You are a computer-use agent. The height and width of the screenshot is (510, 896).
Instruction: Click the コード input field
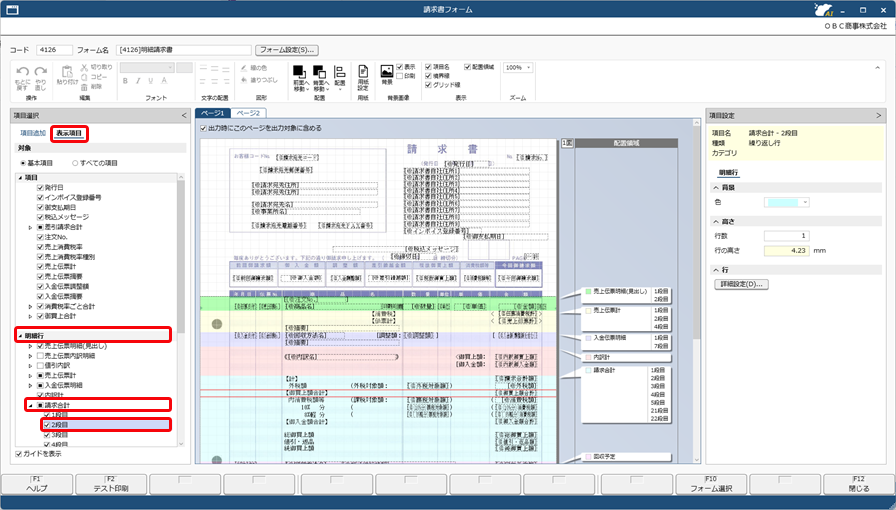[54, 50]
